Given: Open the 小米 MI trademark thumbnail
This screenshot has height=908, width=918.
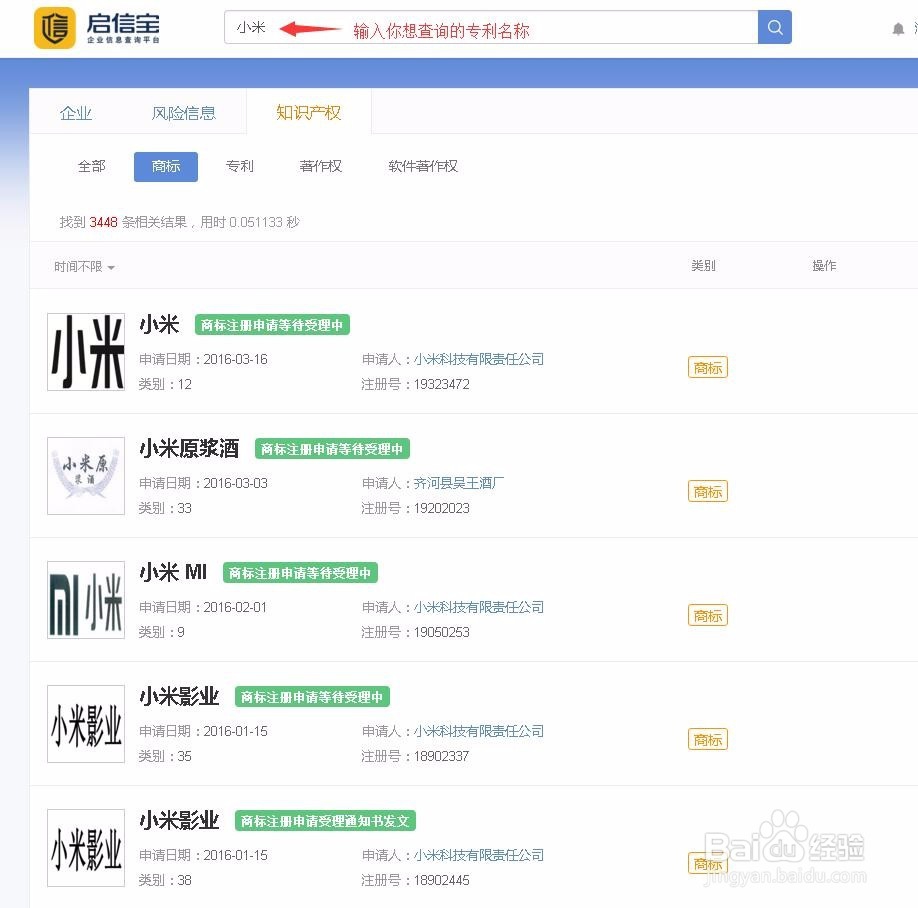Looking at the screenshot, I should 86,600.
